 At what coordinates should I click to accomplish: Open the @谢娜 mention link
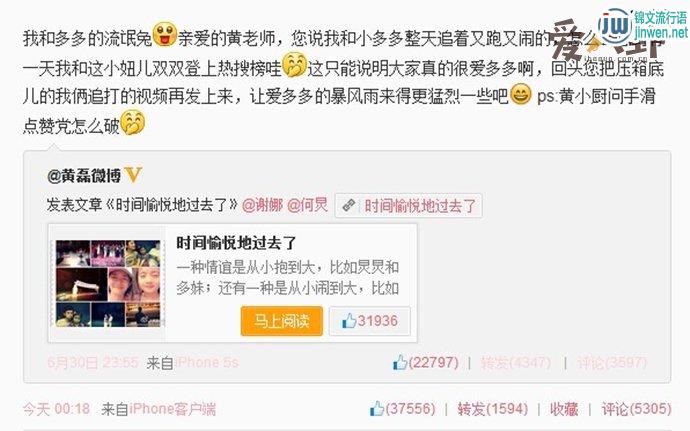(x=262, y=205)
